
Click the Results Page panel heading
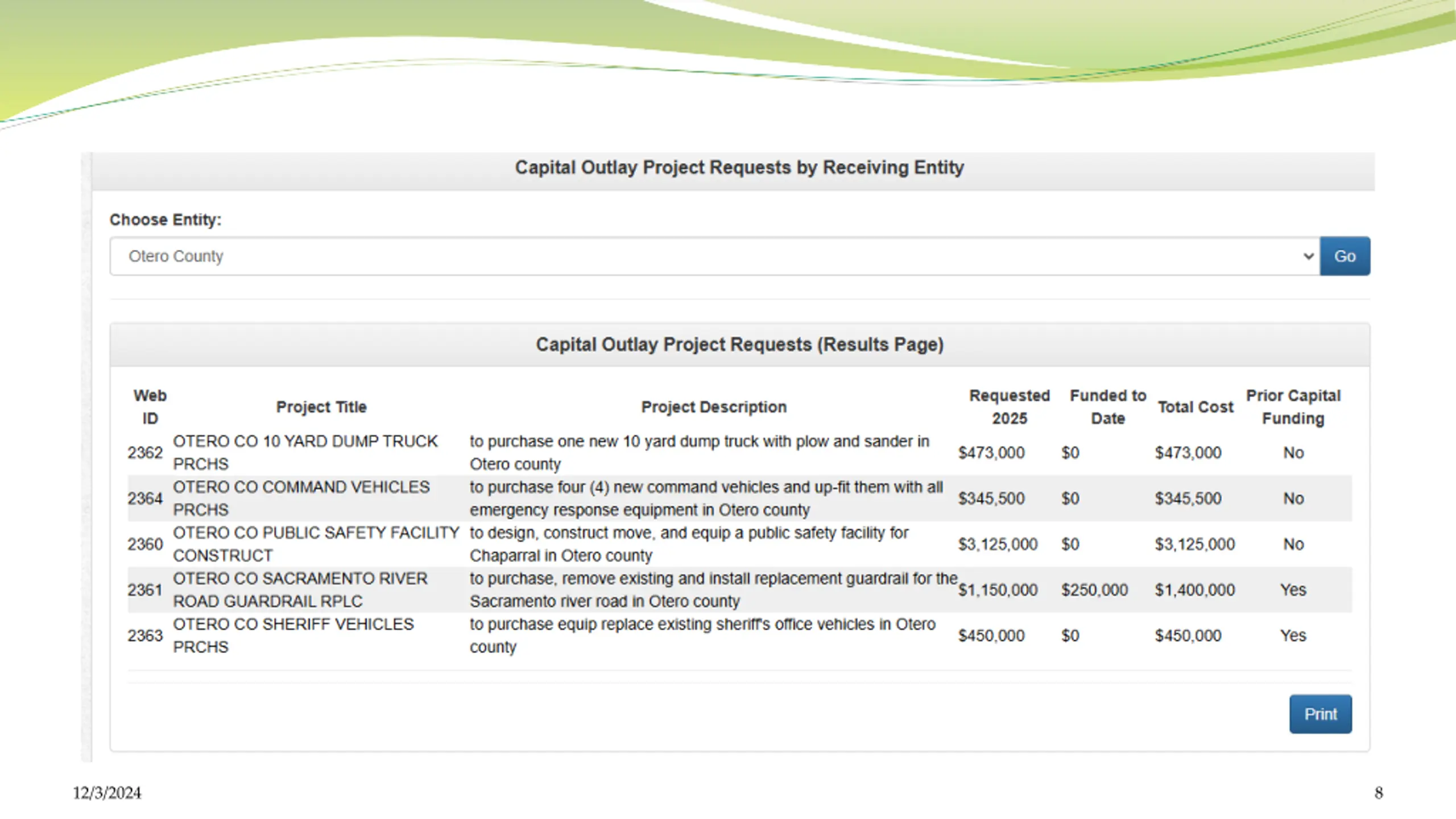[x=739, y=345]
